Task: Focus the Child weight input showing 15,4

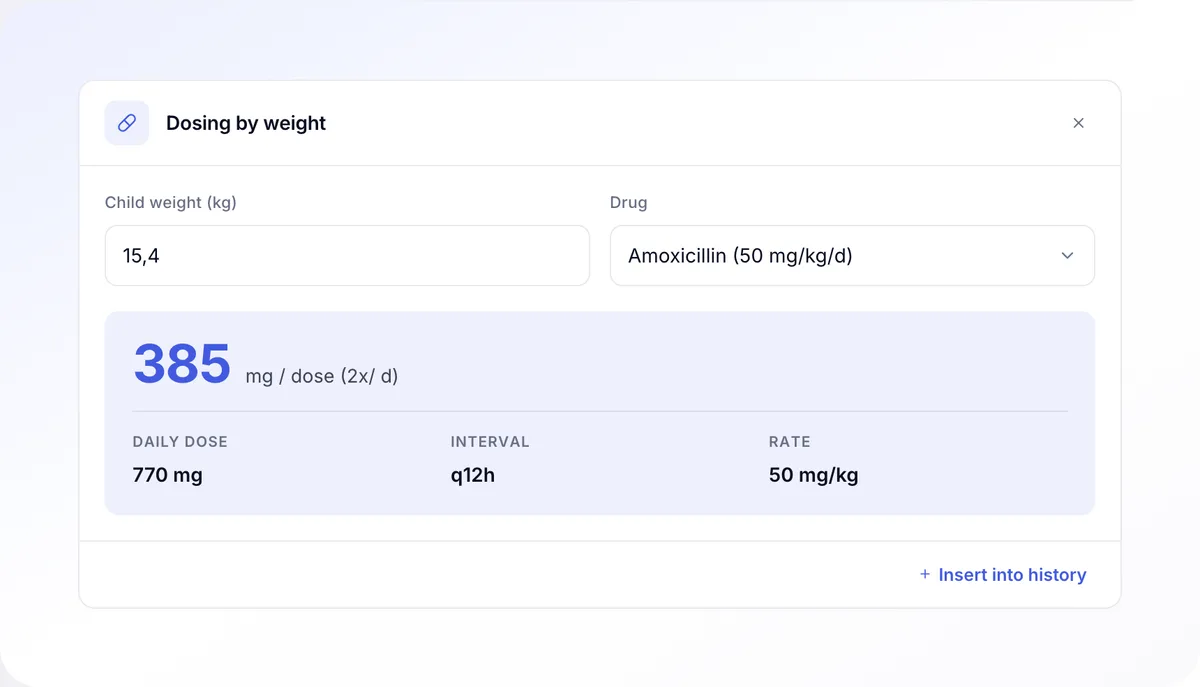Action: click(347, 256)
